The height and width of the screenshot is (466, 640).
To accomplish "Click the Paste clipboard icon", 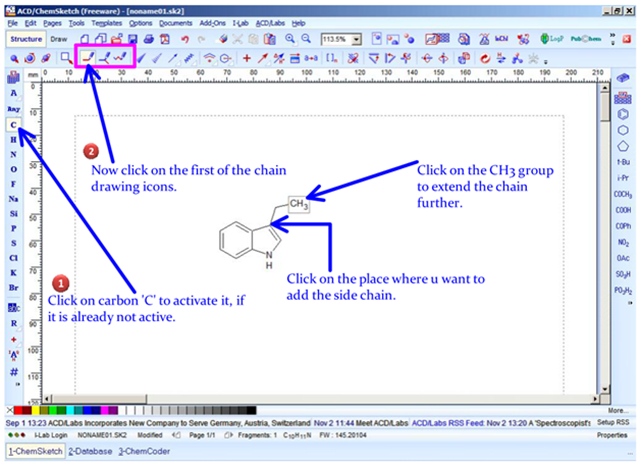I will [x=269, y=39].
